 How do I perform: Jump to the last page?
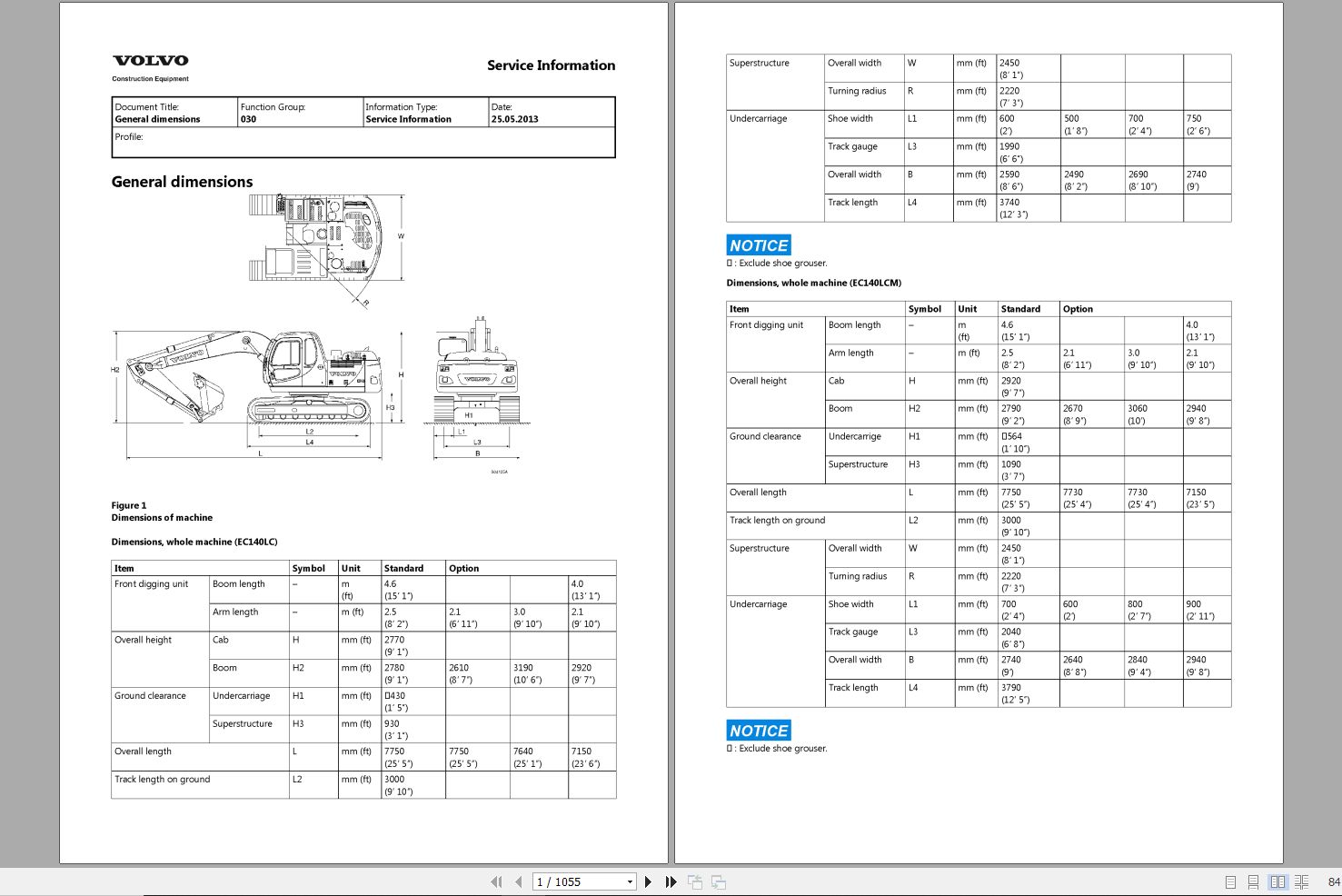[671, 881]
